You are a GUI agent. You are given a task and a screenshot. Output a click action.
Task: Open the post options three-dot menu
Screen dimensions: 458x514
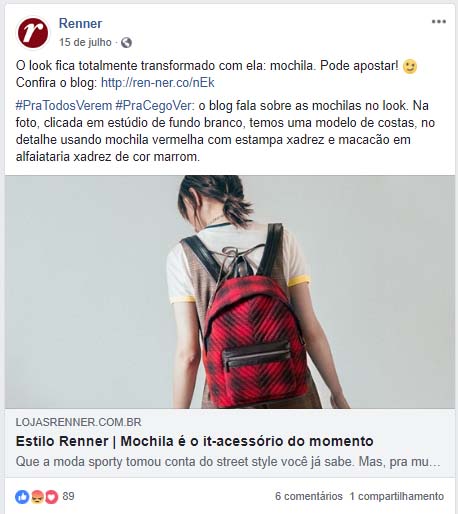[439, 22]
